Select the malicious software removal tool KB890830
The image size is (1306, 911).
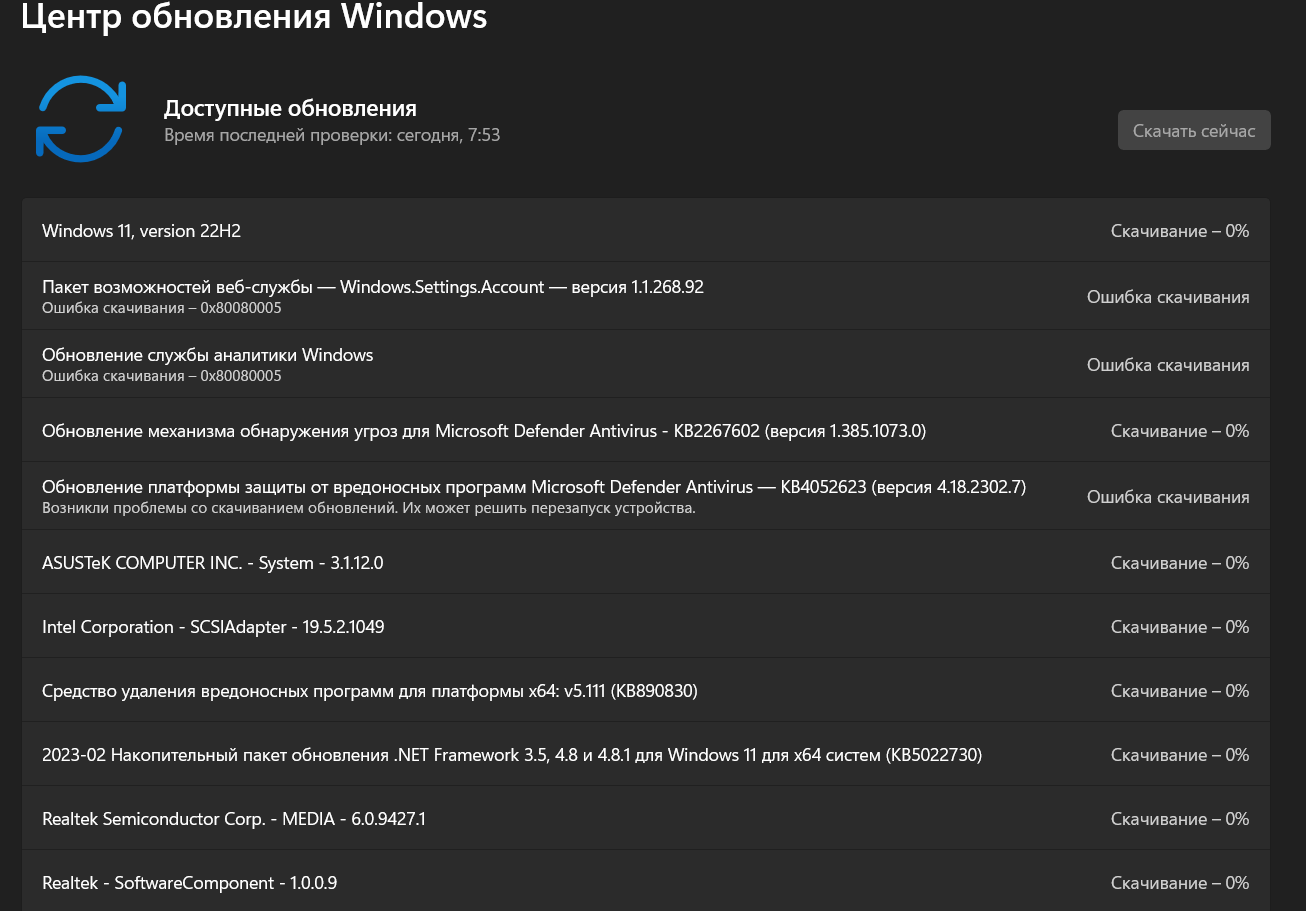pos(646,690)
